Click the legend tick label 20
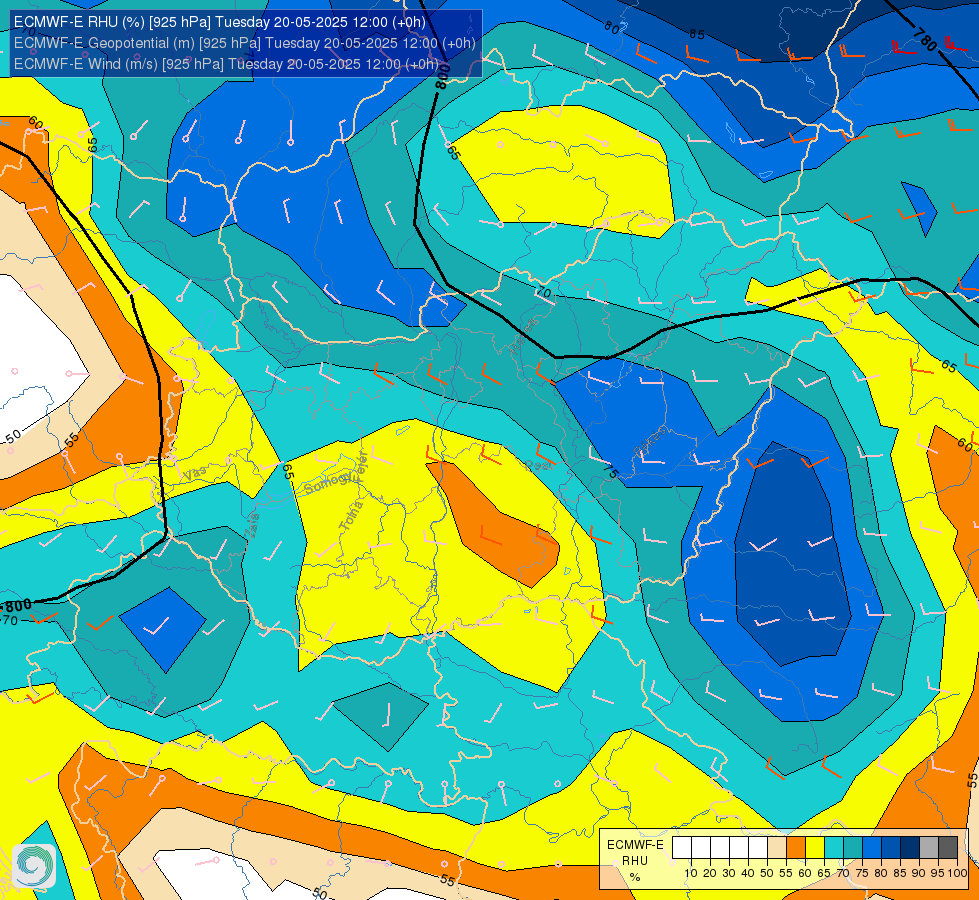Image resolution: width=979 pixels, height=900 pixels. pos(710,873)
